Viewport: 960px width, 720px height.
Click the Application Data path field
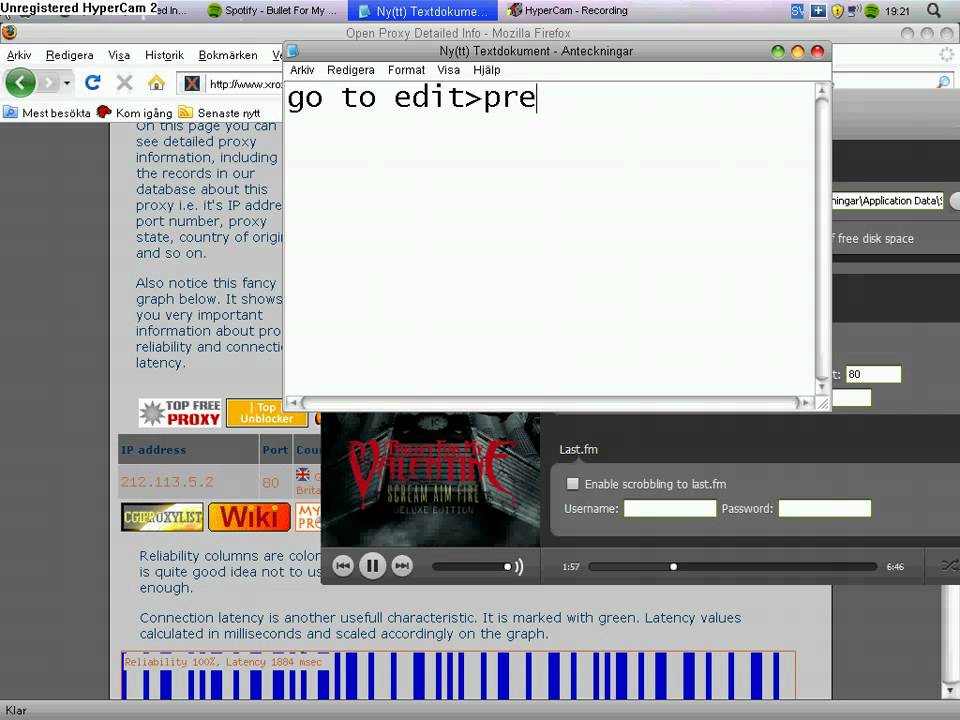point(888,201)
